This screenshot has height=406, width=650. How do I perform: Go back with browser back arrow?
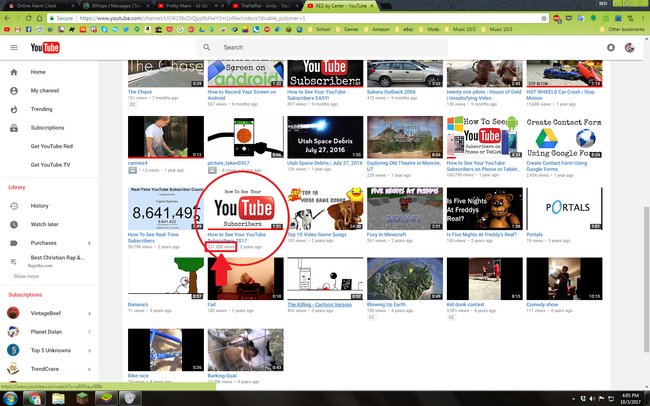(7, 18)
